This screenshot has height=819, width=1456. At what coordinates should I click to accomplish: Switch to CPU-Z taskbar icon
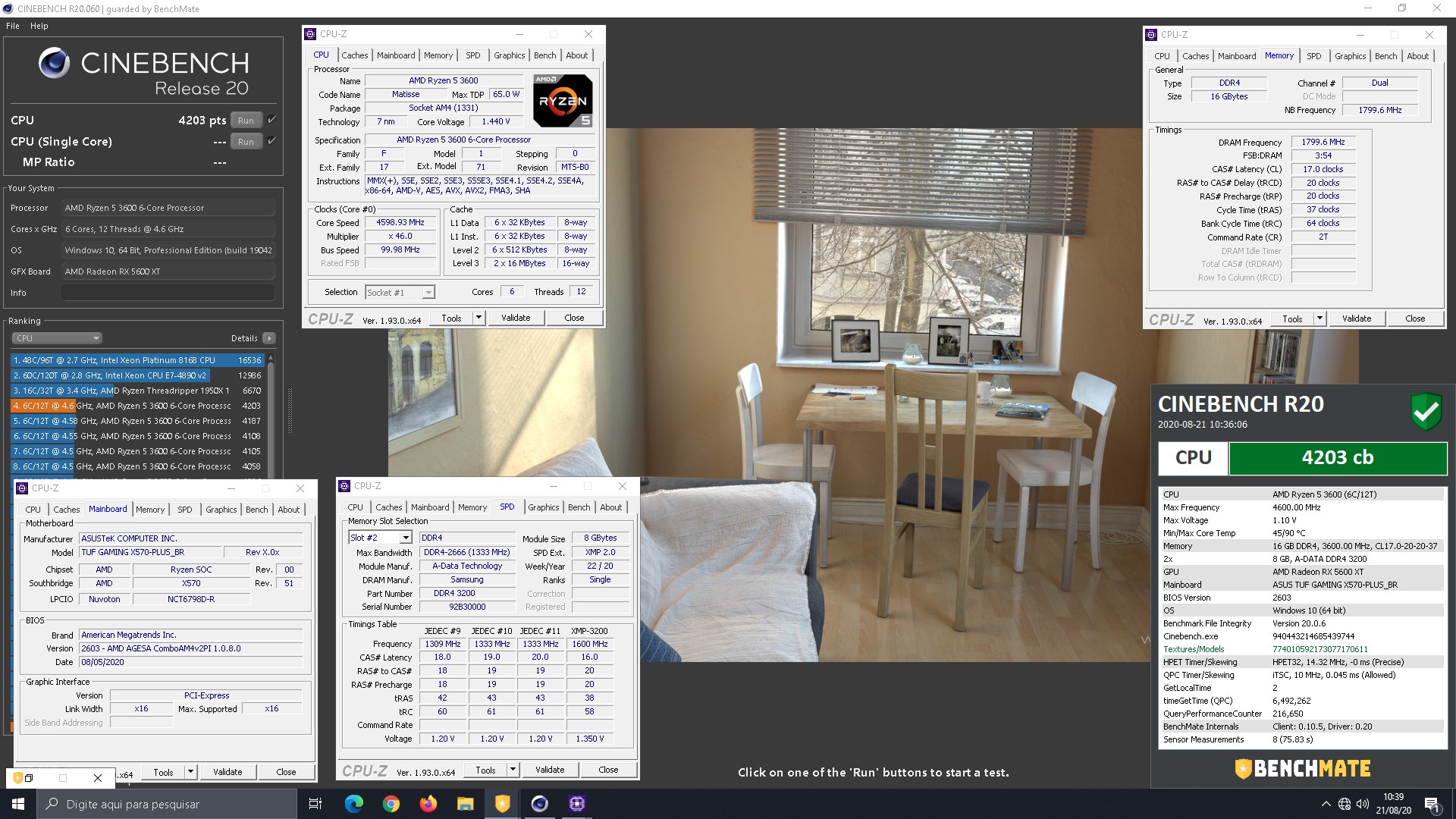[x=576, y=804]
